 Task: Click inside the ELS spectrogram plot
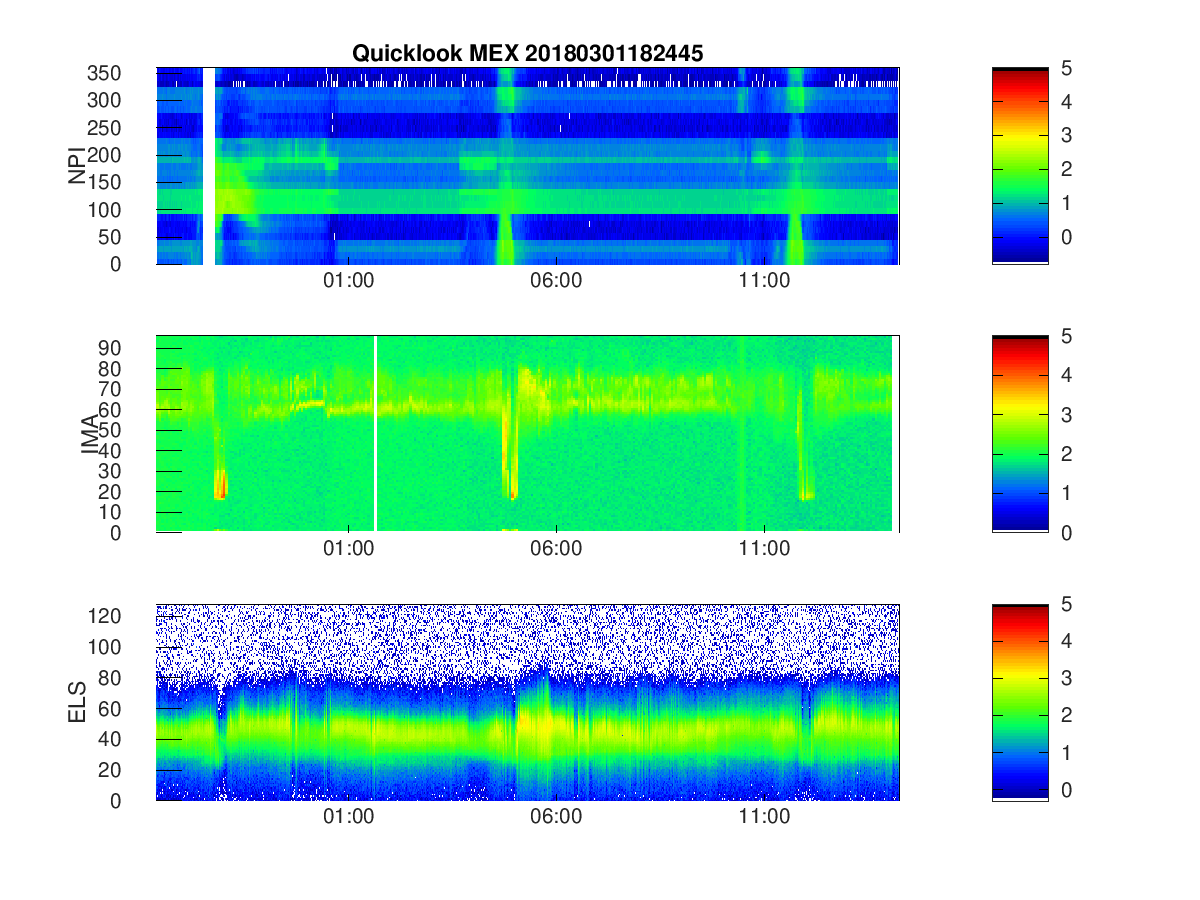528,702
